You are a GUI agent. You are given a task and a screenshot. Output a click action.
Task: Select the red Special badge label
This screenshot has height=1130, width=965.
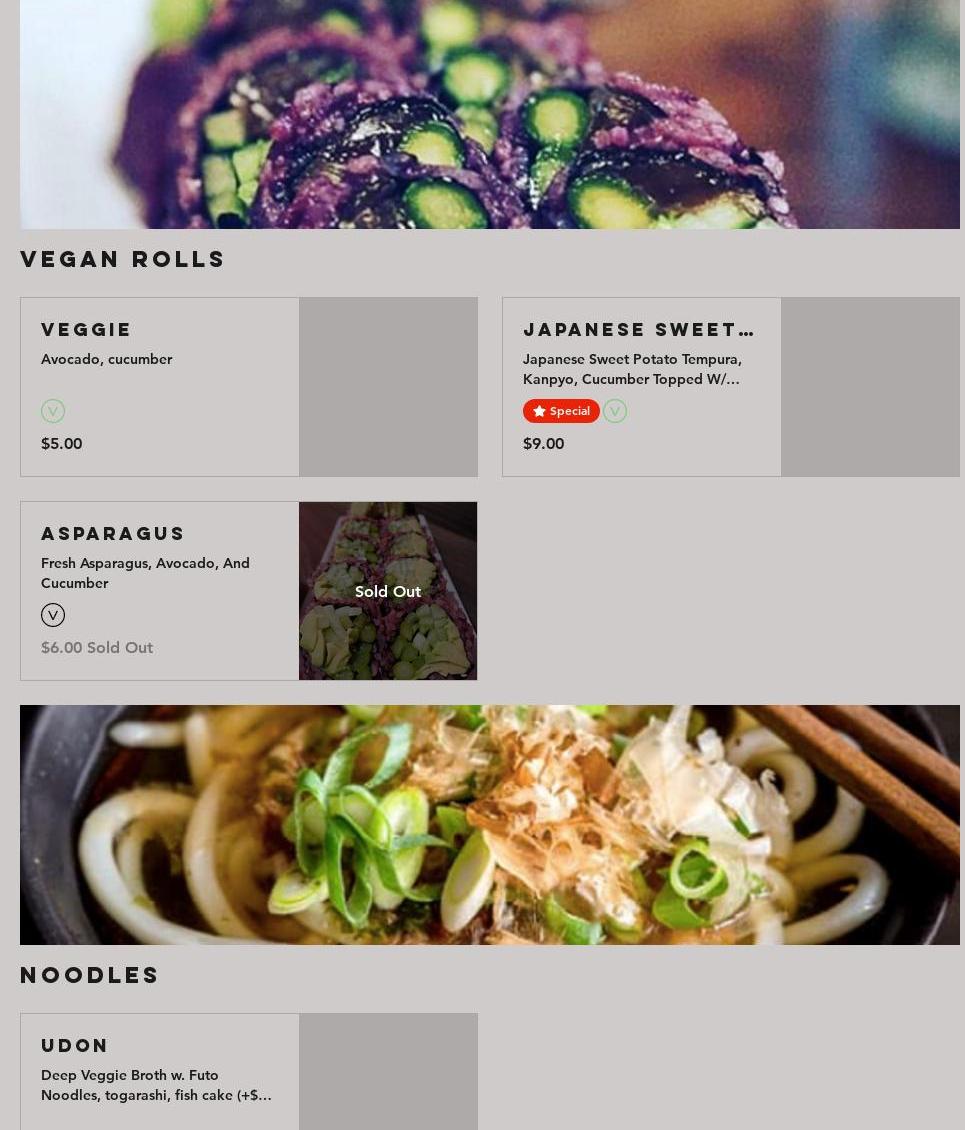pos(561,411)
